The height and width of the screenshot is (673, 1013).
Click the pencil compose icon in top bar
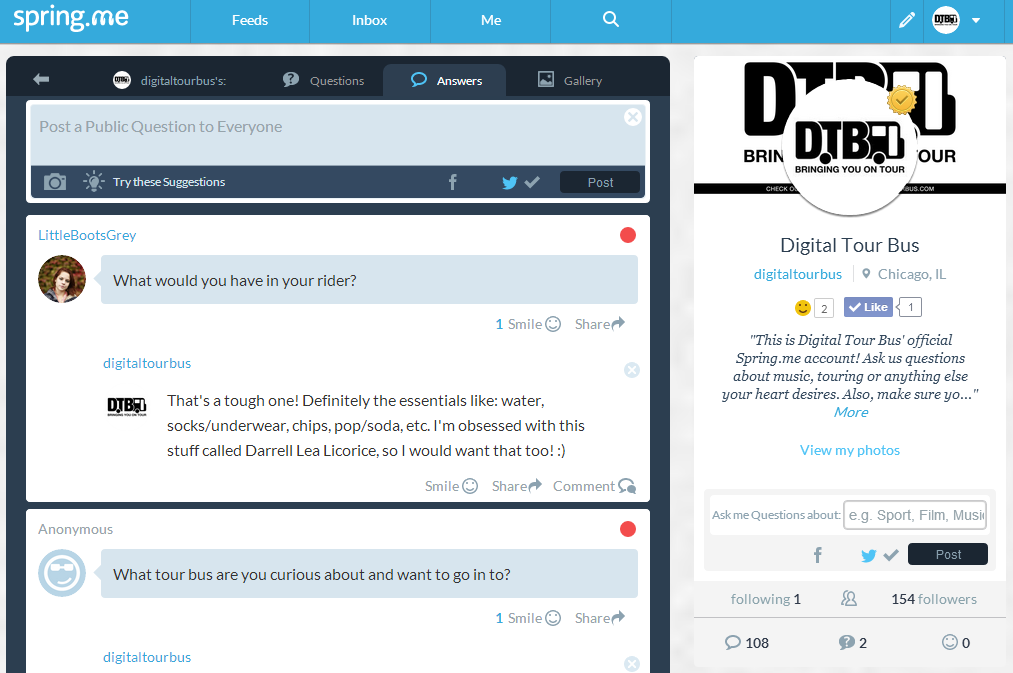(907, 20)
